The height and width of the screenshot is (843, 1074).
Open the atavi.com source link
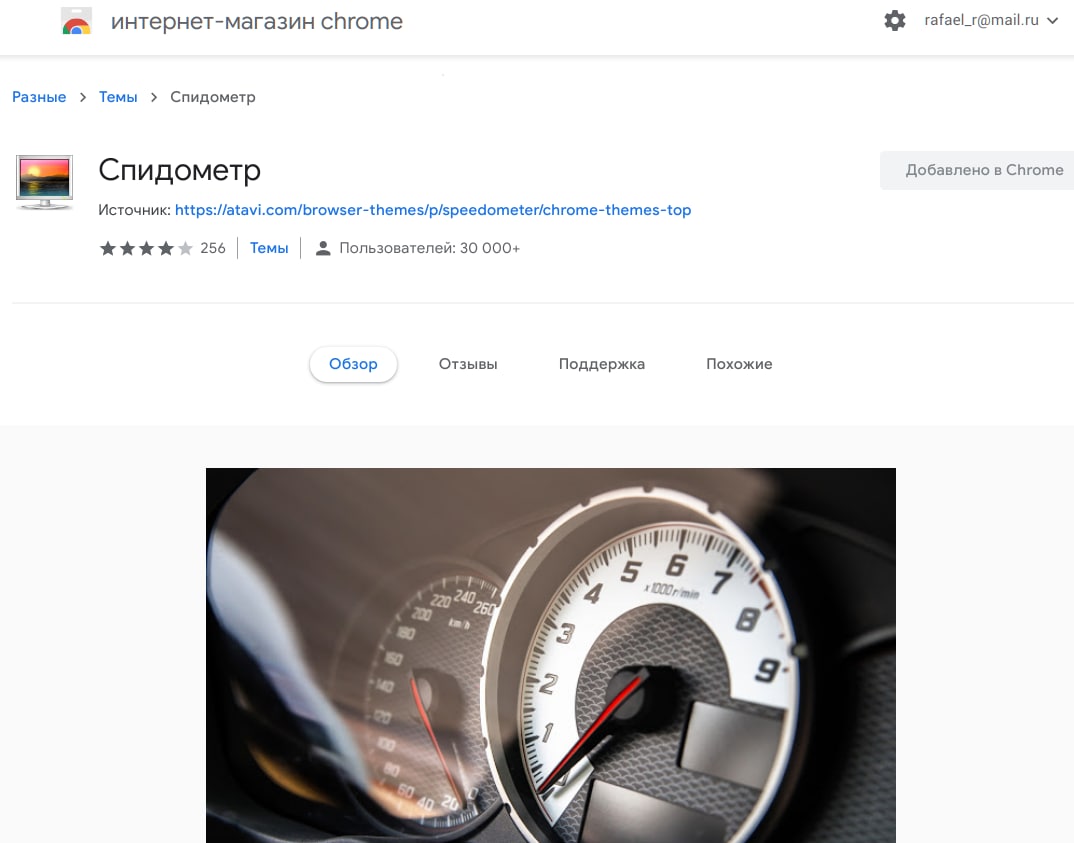coord(433,210)
